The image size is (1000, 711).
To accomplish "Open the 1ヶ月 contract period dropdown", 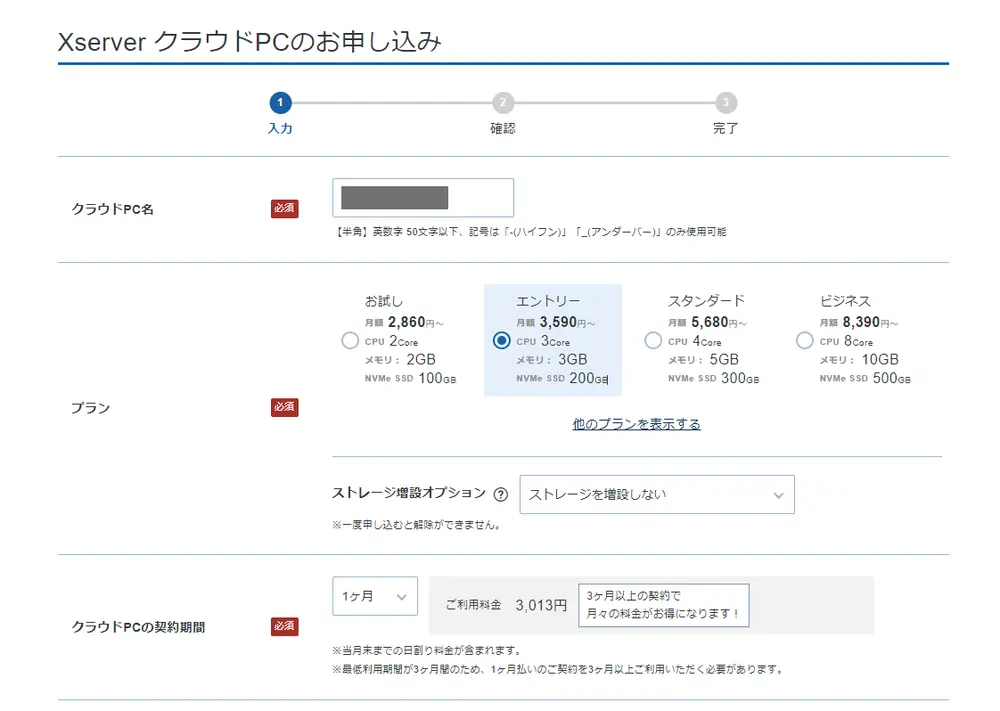I will click(x=374, y=596).
